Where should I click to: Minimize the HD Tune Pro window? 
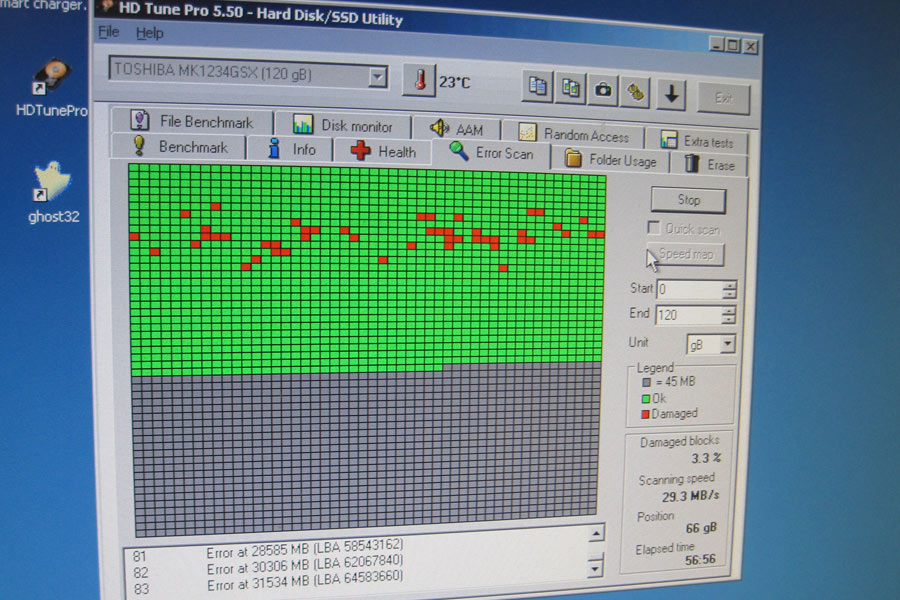pos(716,44)
